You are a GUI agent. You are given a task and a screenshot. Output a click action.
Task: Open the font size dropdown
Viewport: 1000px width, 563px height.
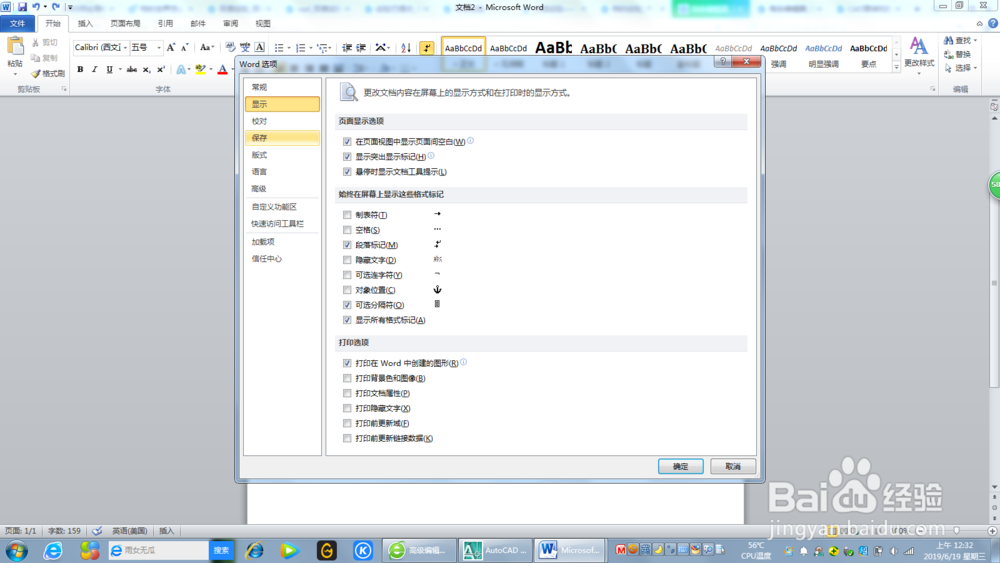click(x=159, y=48)
